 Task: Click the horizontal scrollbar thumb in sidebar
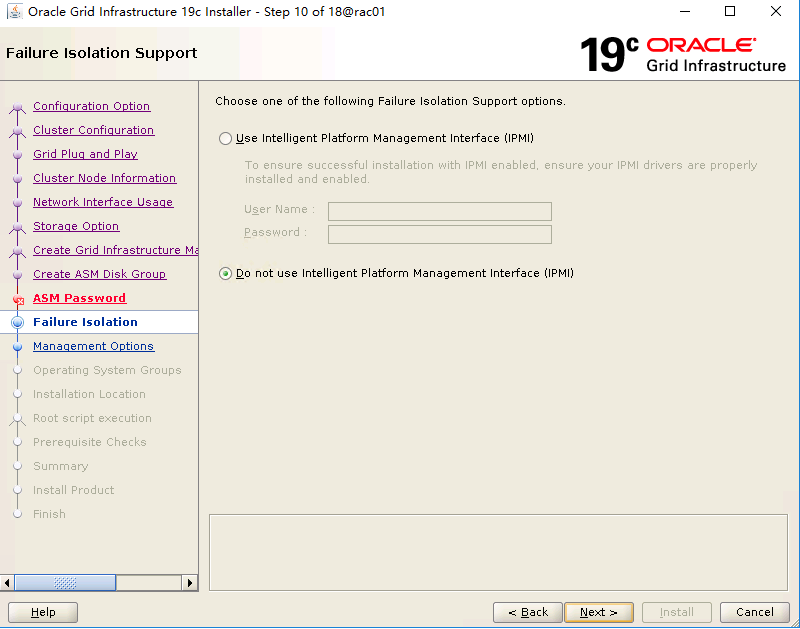(65, 583)
